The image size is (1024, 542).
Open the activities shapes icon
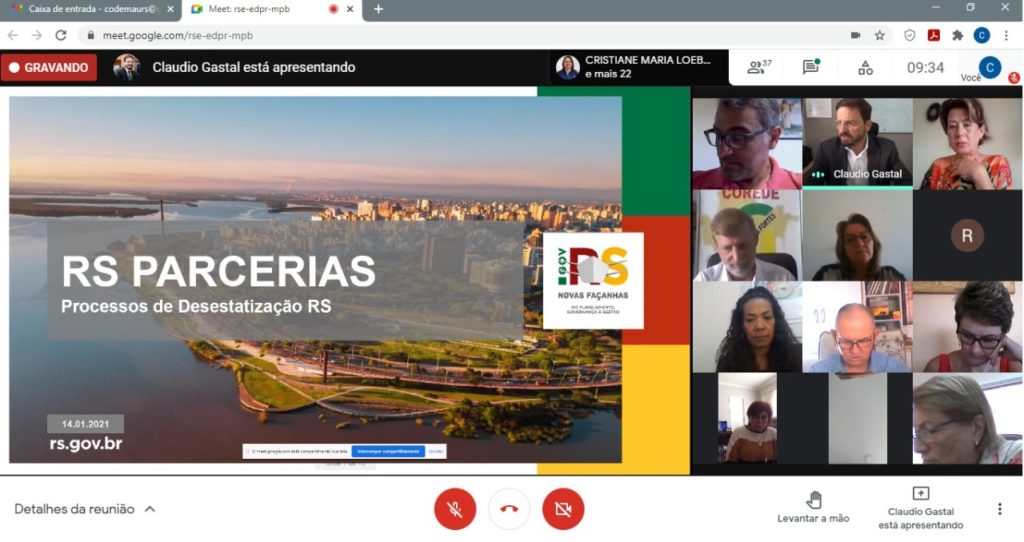coord(865,67)
